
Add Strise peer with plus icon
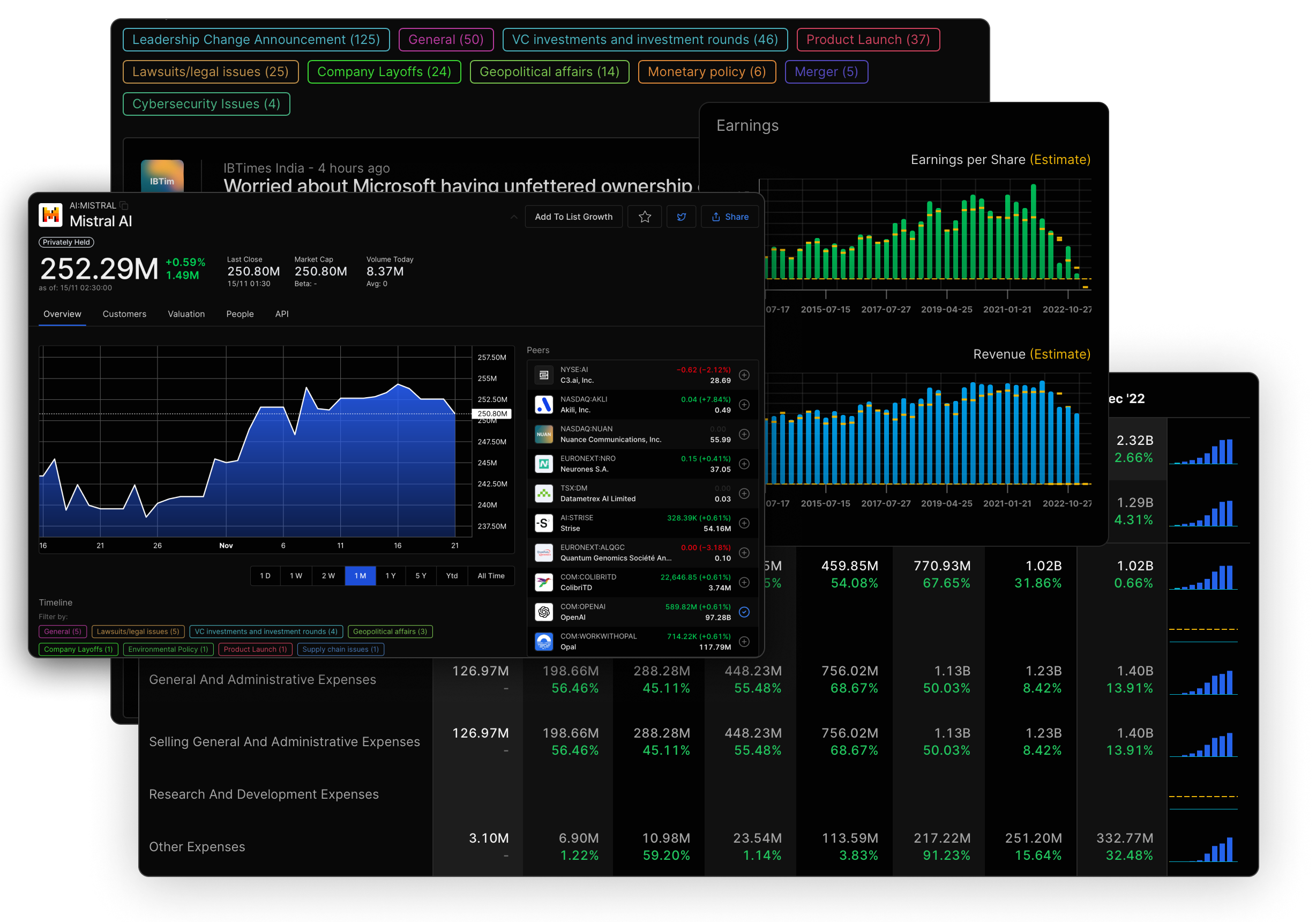[x=744, y=523]
